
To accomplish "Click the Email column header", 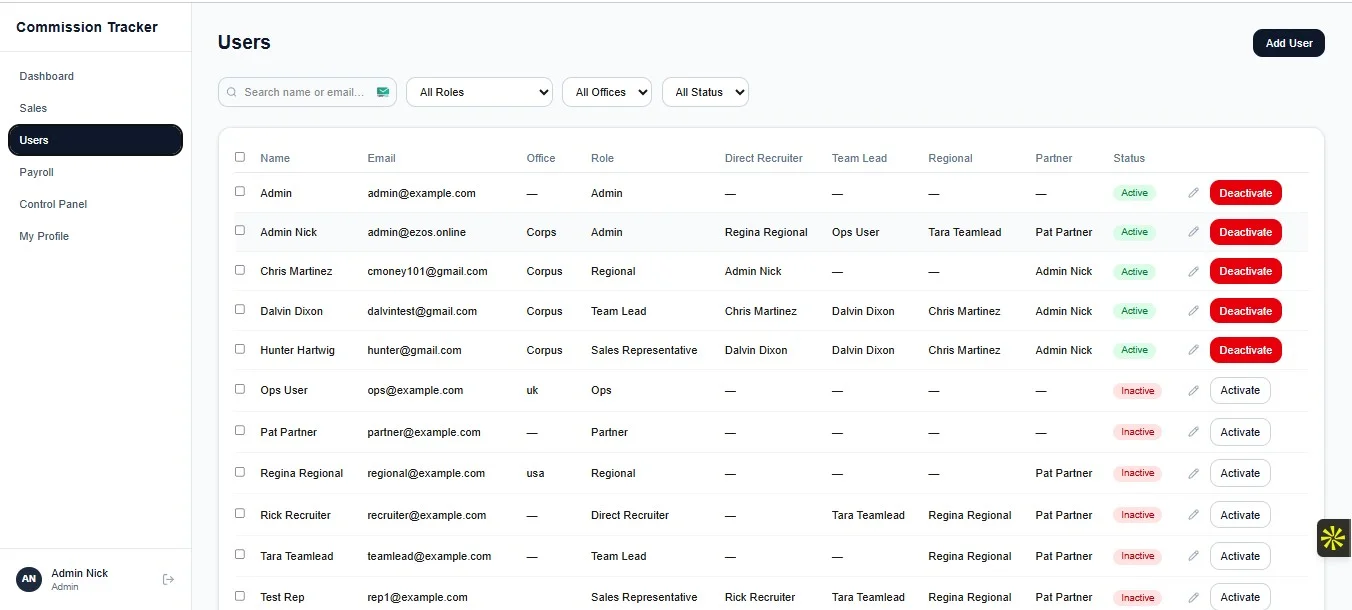I will tap(381, 158).
